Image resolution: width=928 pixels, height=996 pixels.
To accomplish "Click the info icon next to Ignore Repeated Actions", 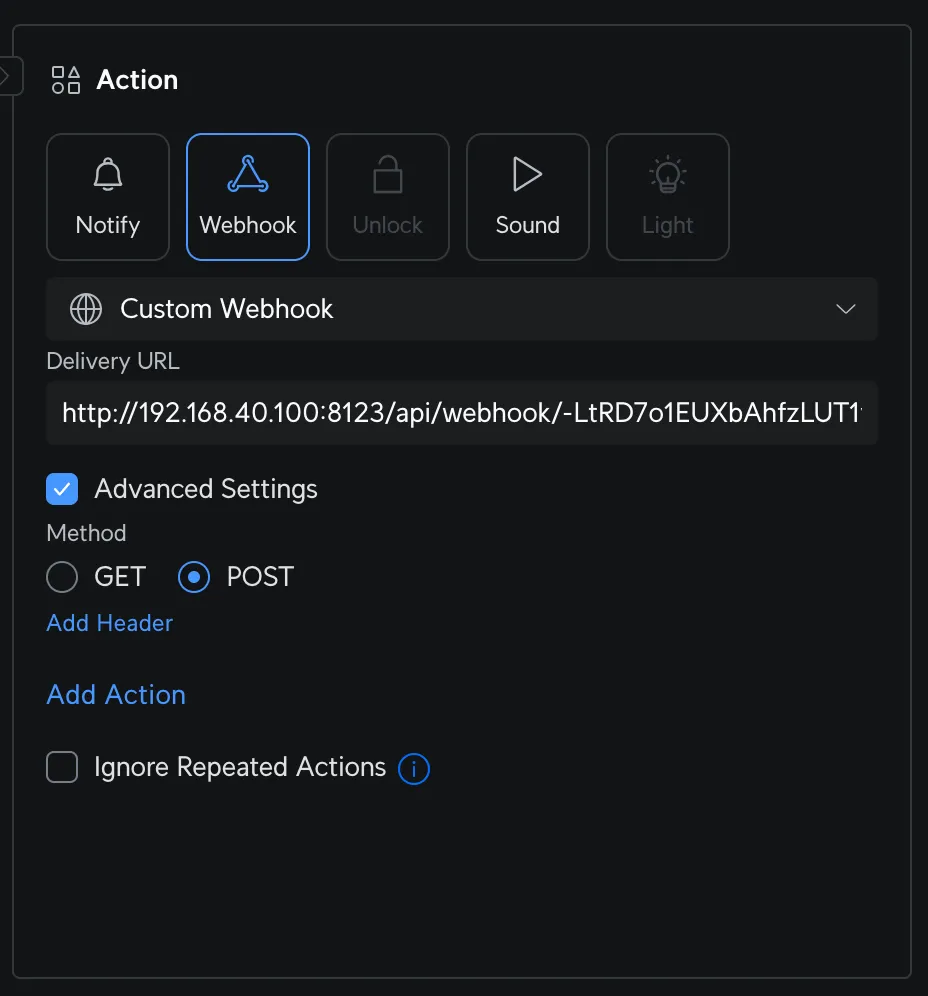I will 414,767.
